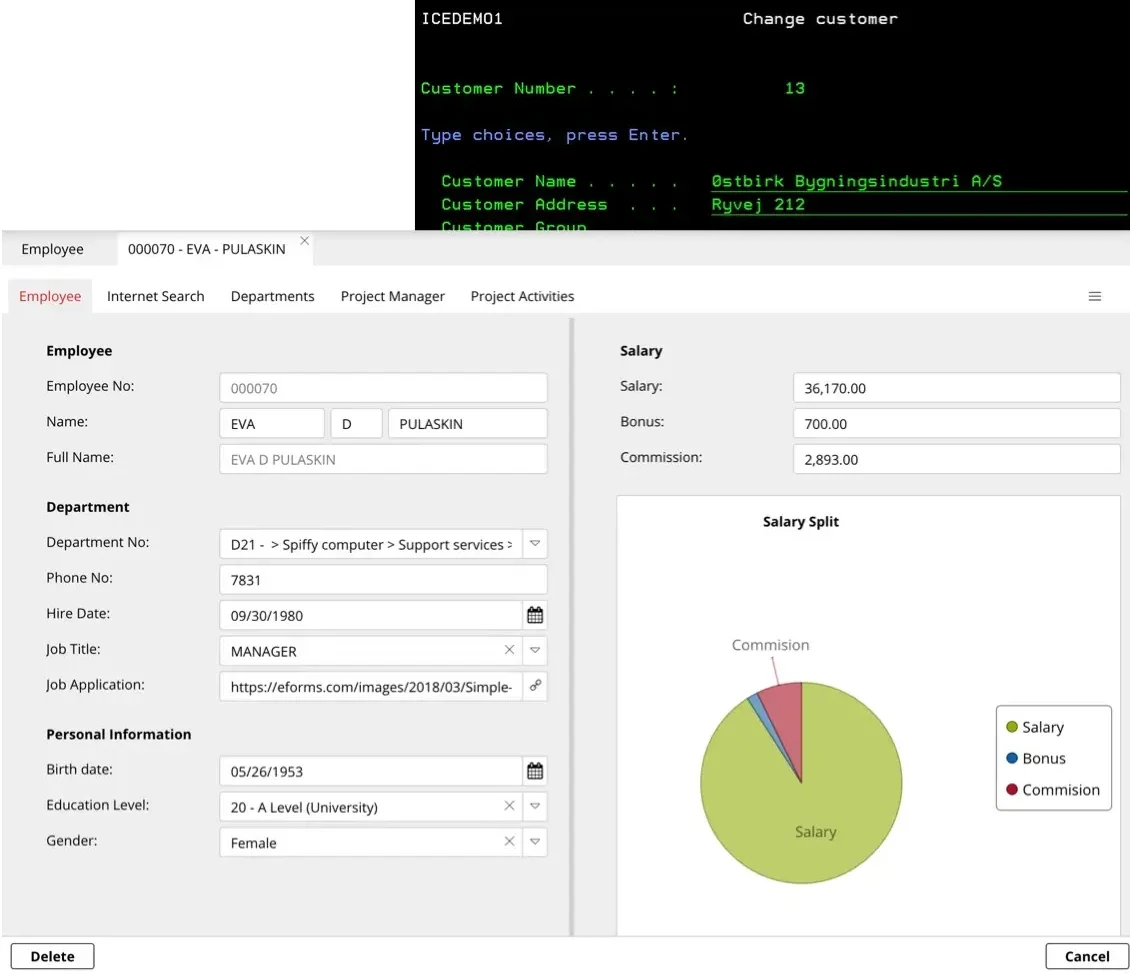
Task: Click the Salary Split chart title
Action: [x=801, y=522]
